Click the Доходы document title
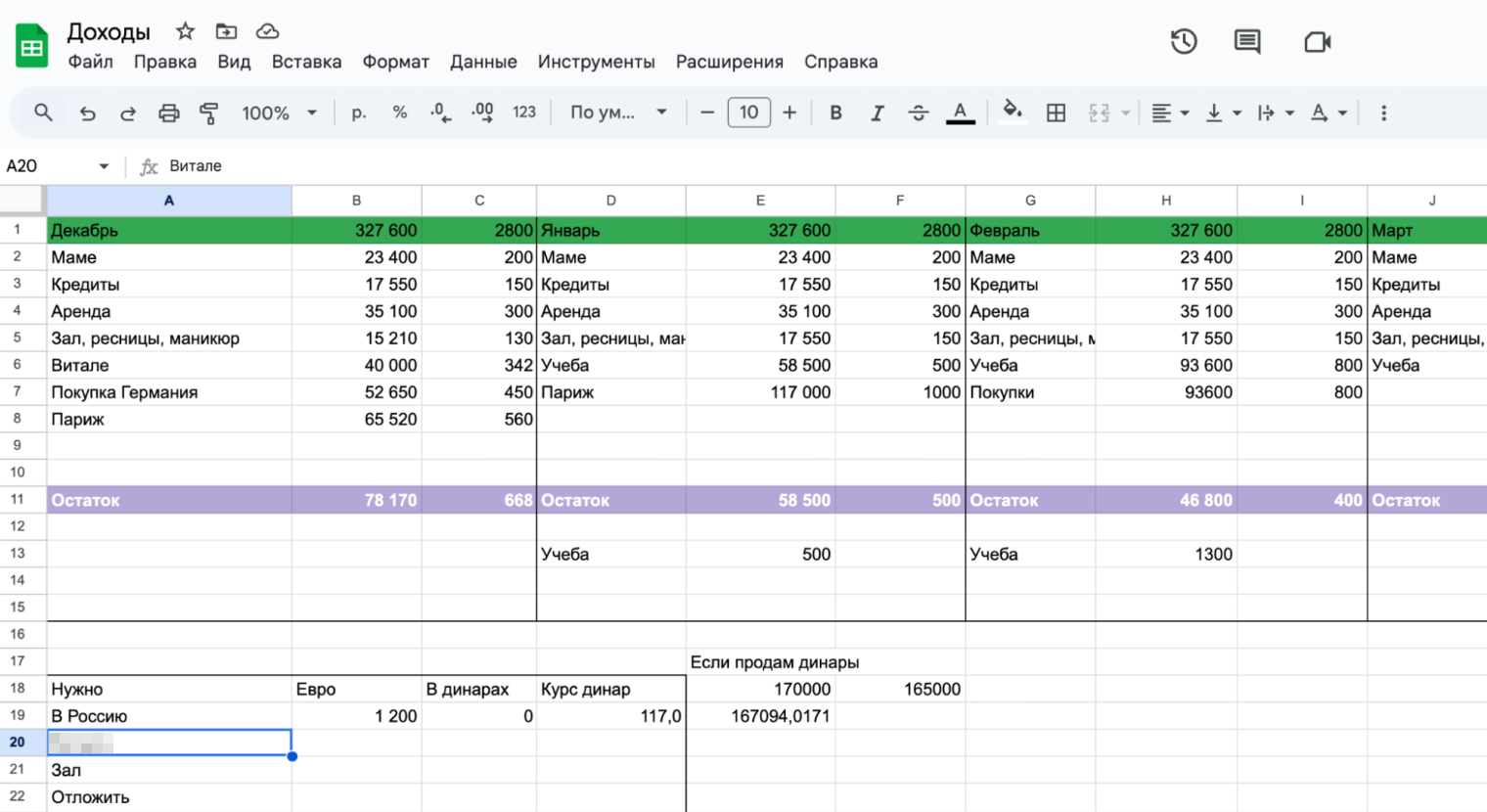The image size is (1487, 812). coord(109,31)
